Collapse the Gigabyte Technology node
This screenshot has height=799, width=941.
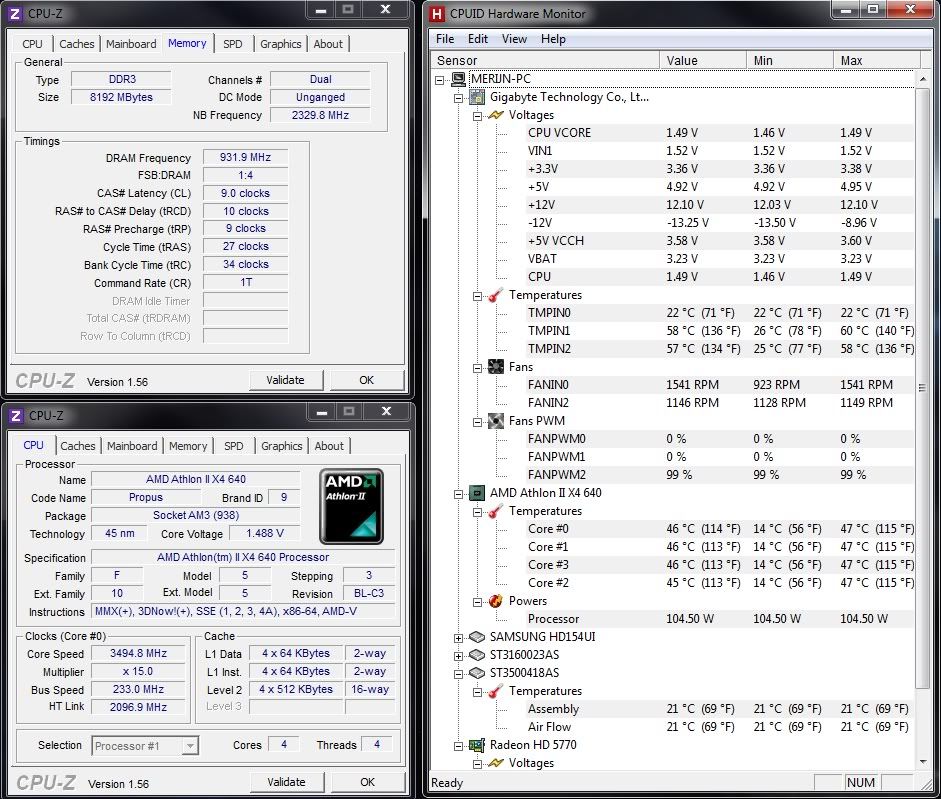pyautogui.click(x=458, y=98)
